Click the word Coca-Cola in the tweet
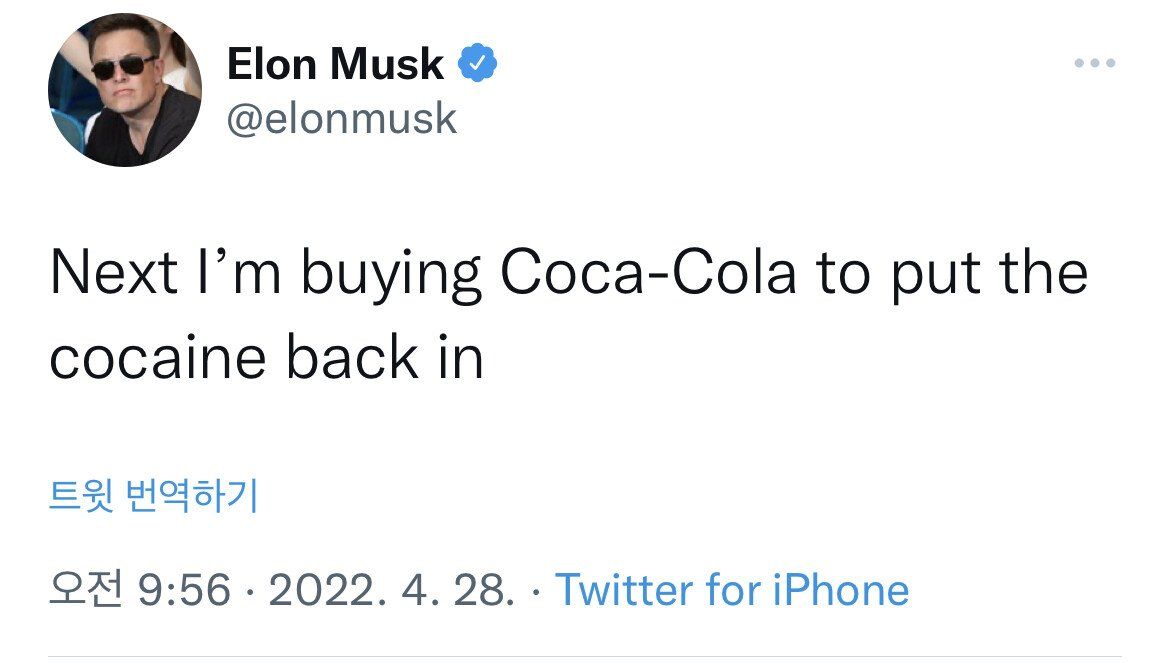 point(648,273)
